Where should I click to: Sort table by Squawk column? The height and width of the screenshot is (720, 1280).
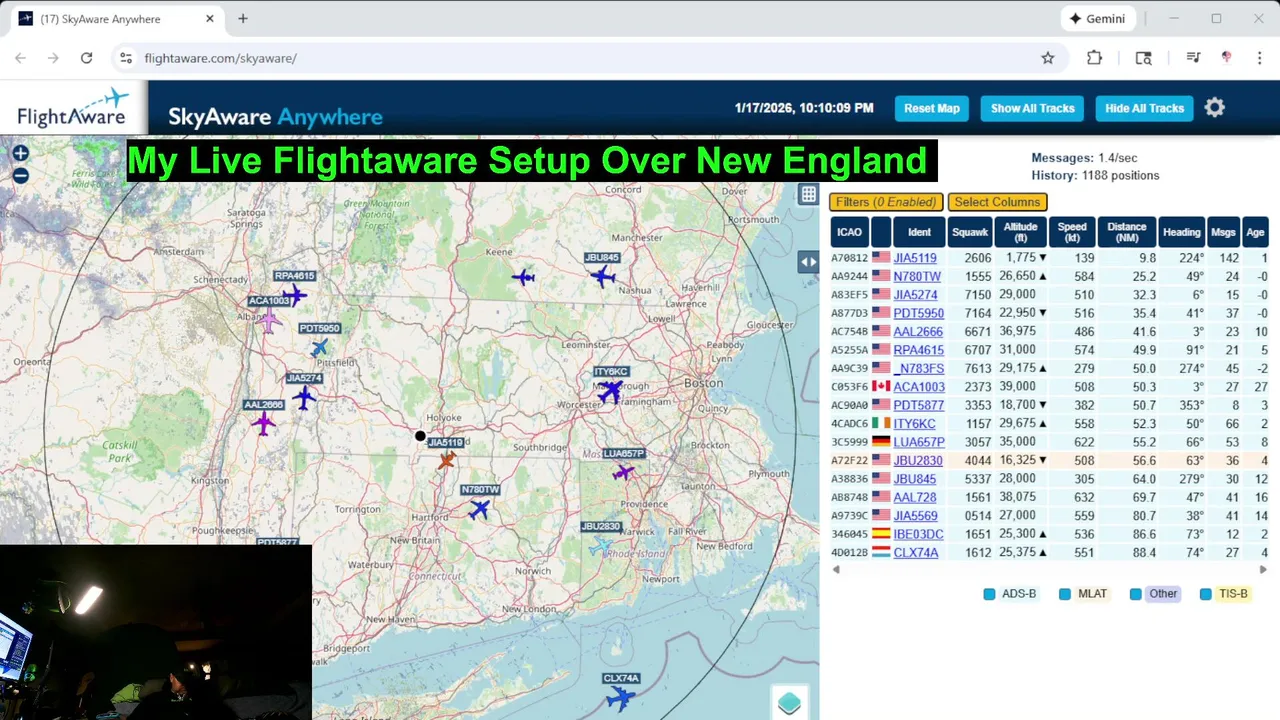point(970,232)
